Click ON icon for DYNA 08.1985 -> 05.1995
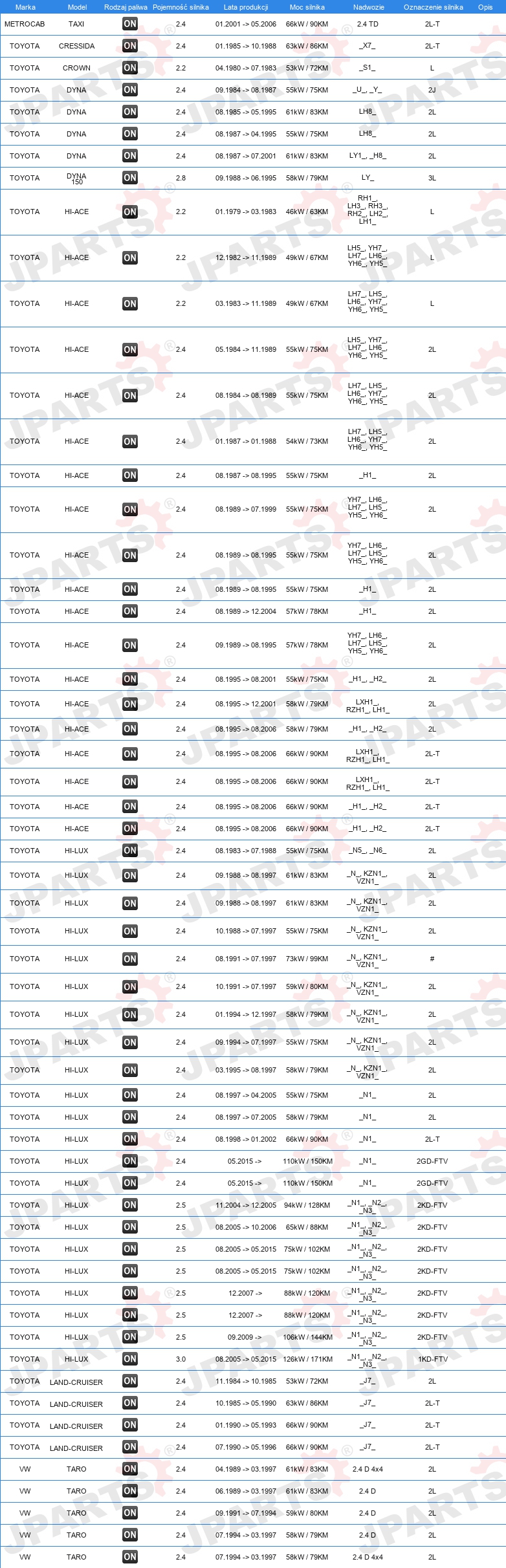The height and width of the screenshot is (1568, 506). 129,112
